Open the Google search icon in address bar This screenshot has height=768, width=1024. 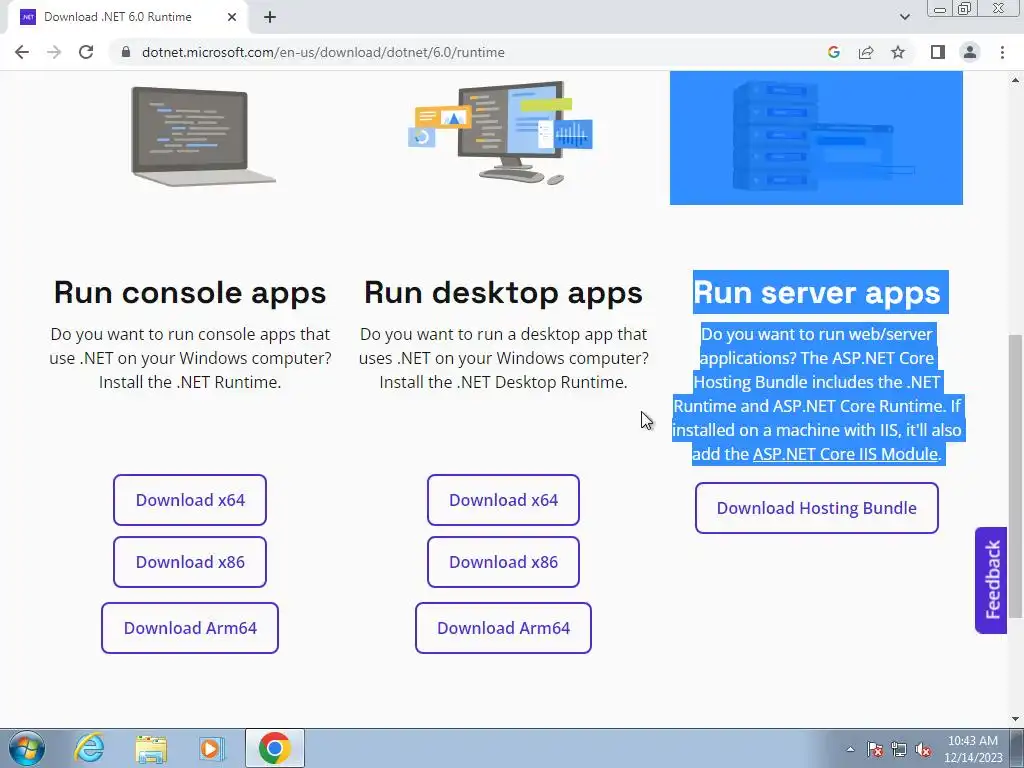833,52
